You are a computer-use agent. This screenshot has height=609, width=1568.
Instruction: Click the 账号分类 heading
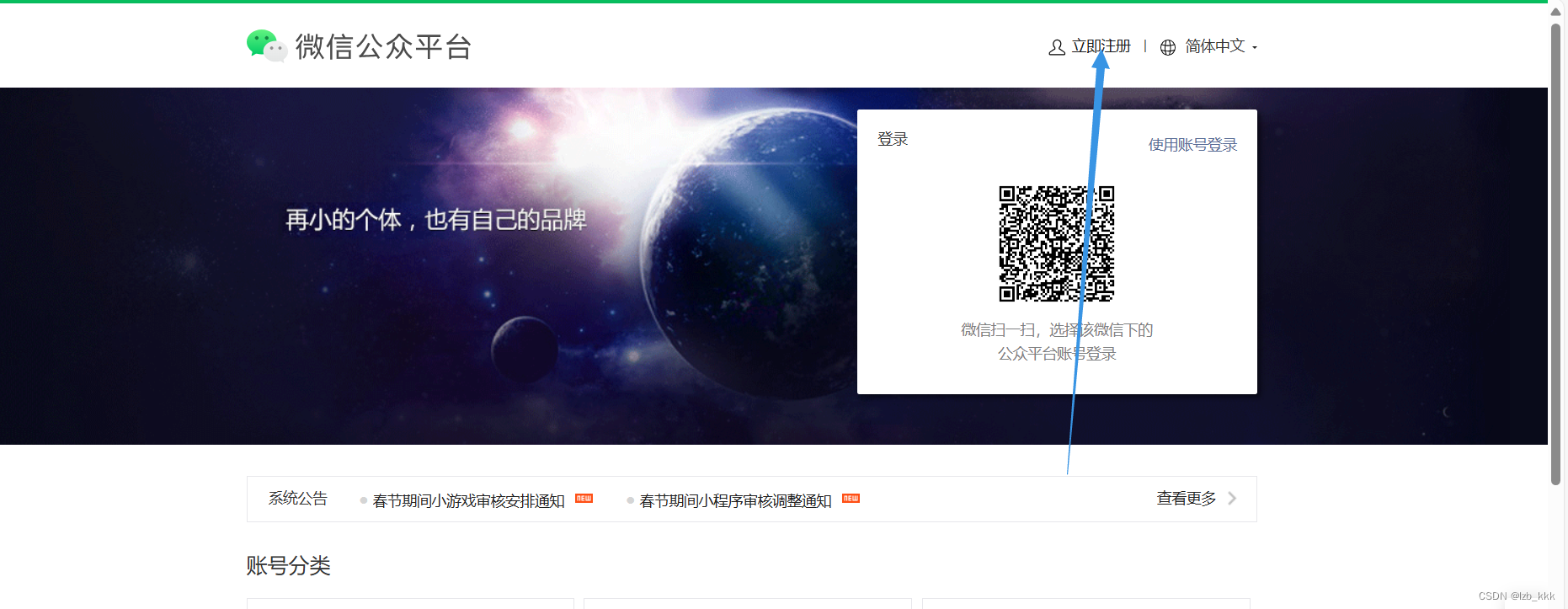(x=288, y=565)
